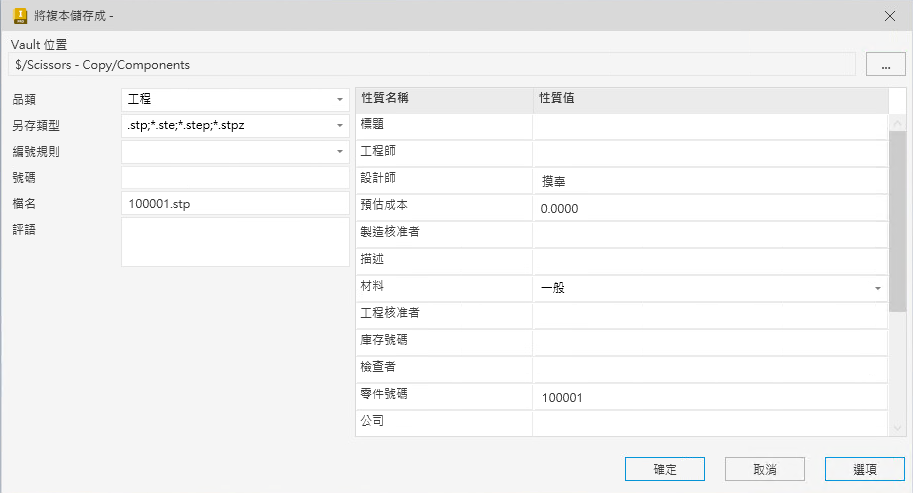
Task: Click the Vault app icon in title bar
Action: [x=19, y=16]
